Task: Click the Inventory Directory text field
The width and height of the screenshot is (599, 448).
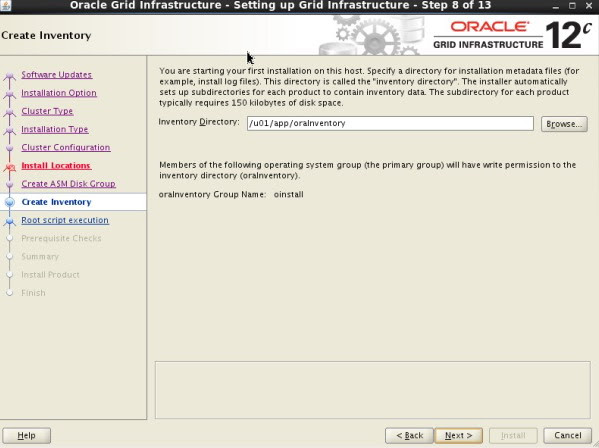Action: pyautogui.click(x=390, y=123)
